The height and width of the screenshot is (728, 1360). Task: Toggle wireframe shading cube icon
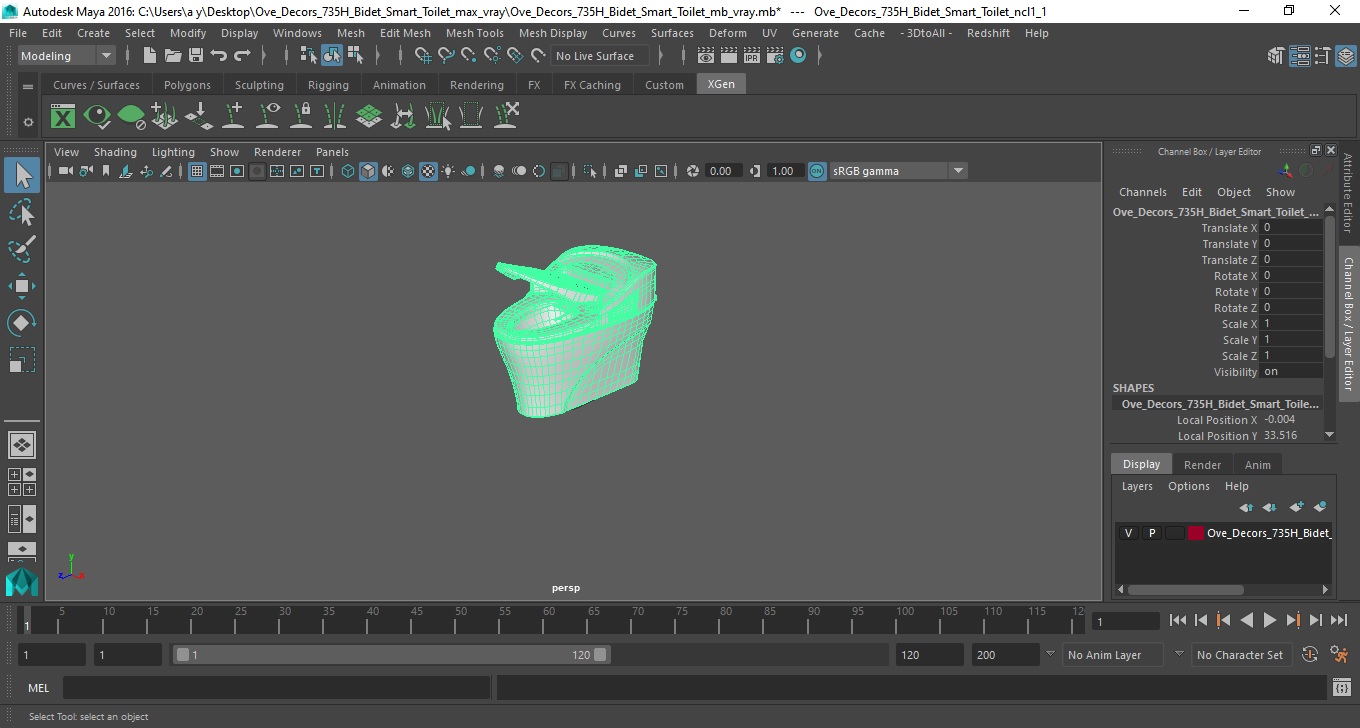348,171
